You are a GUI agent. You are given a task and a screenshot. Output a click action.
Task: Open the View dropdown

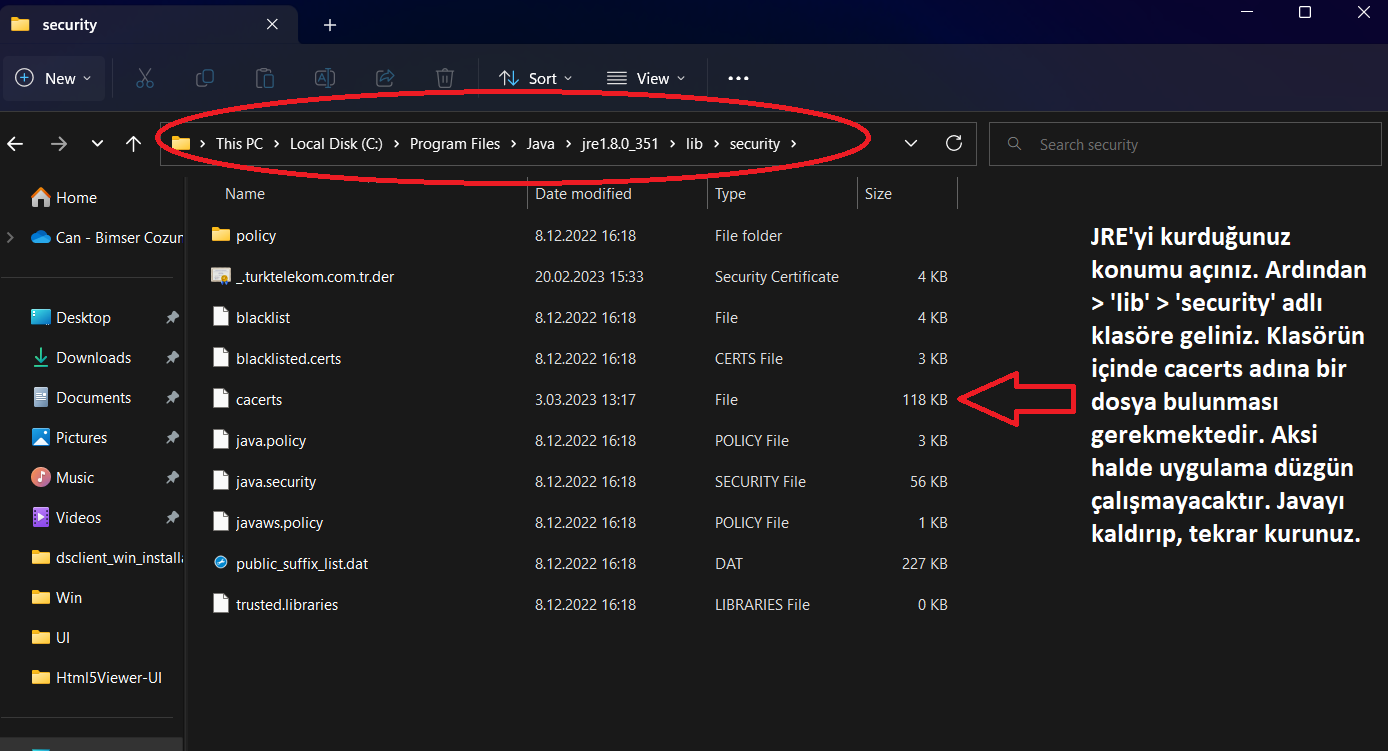click(x=646, y=78)
